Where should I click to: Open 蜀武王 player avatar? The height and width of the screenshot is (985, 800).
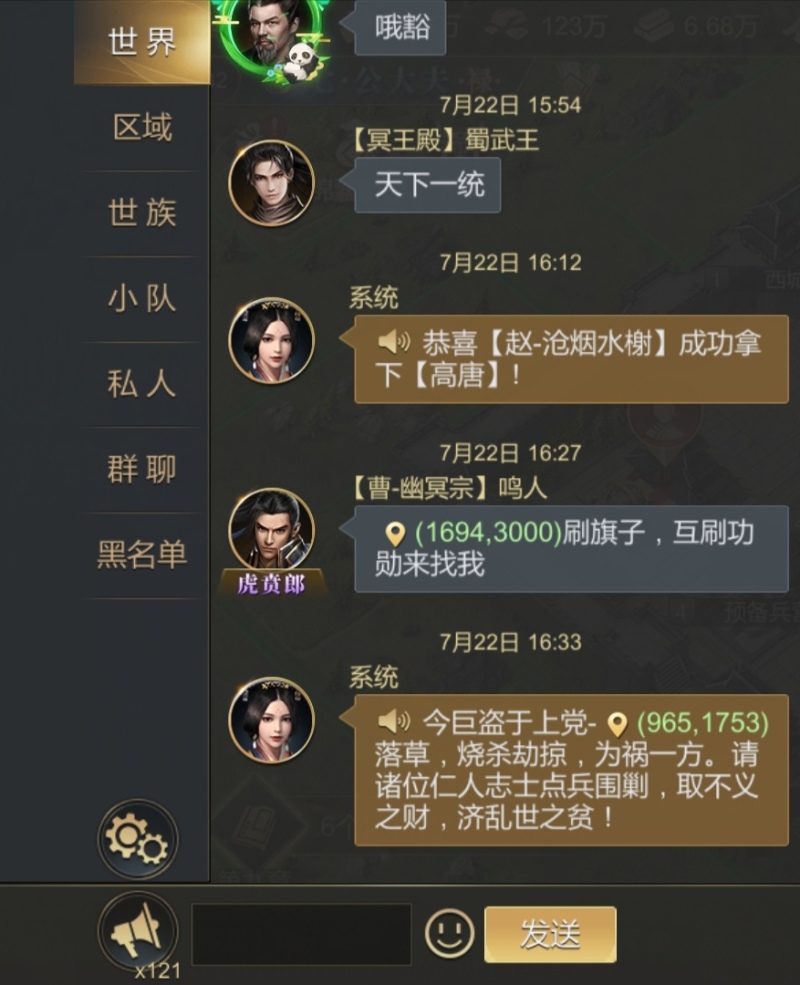point(271,183)
